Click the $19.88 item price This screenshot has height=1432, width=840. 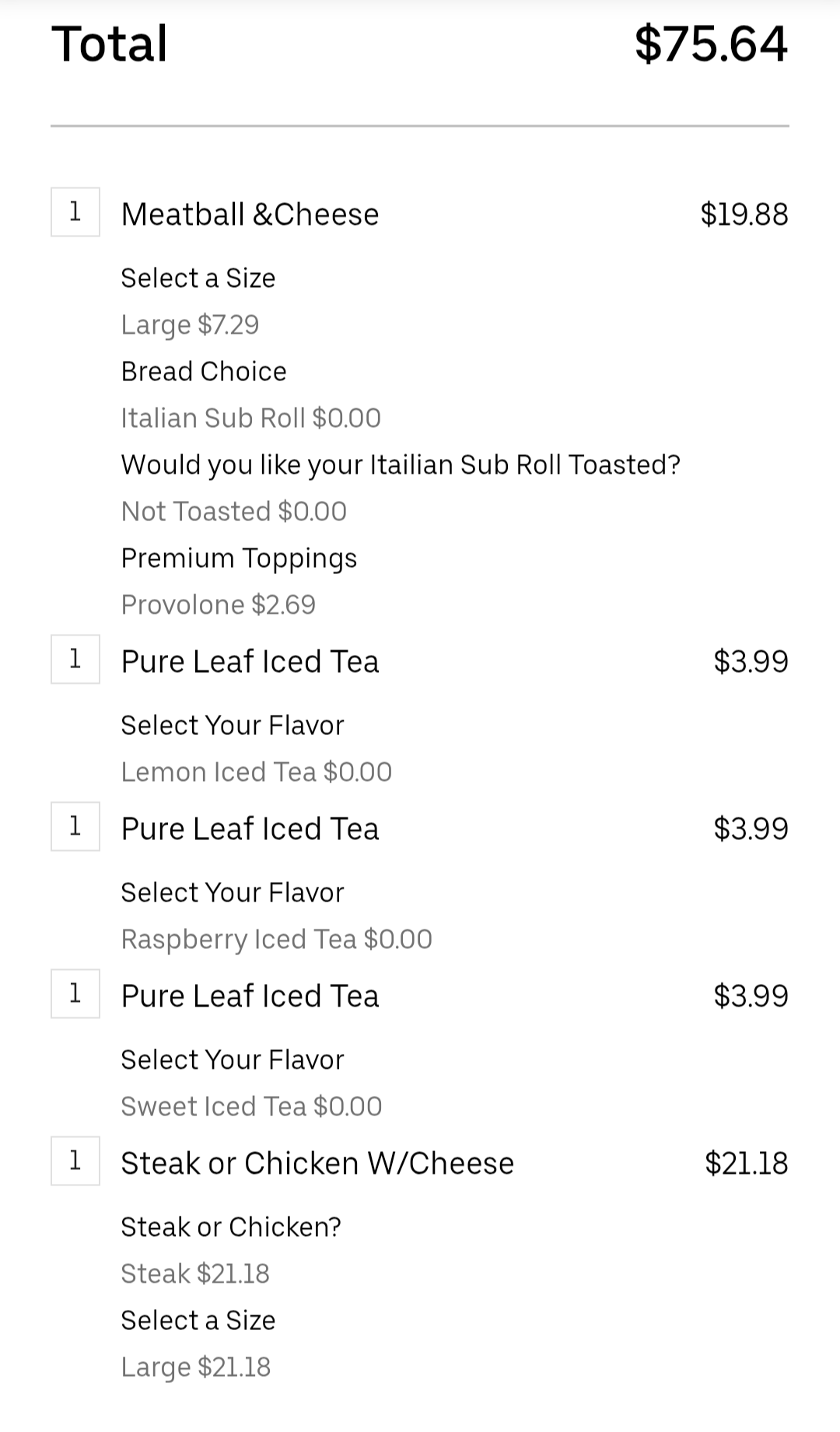744,214
